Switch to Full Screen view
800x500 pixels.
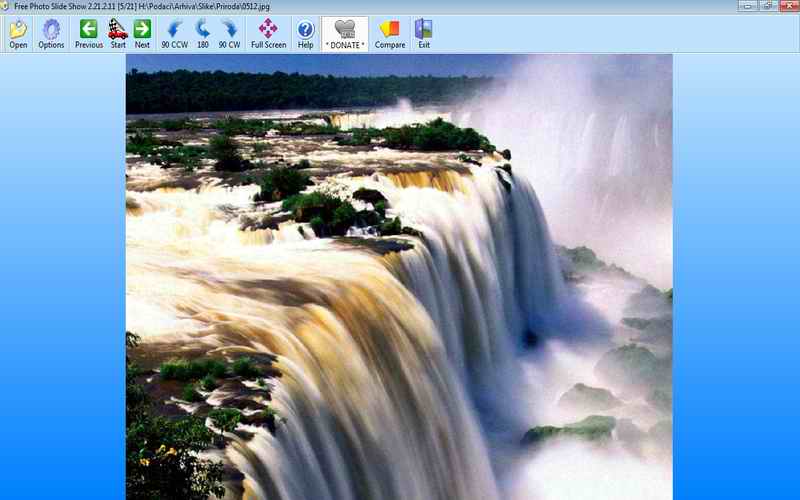pyautogui.click(x=268, y=33)
